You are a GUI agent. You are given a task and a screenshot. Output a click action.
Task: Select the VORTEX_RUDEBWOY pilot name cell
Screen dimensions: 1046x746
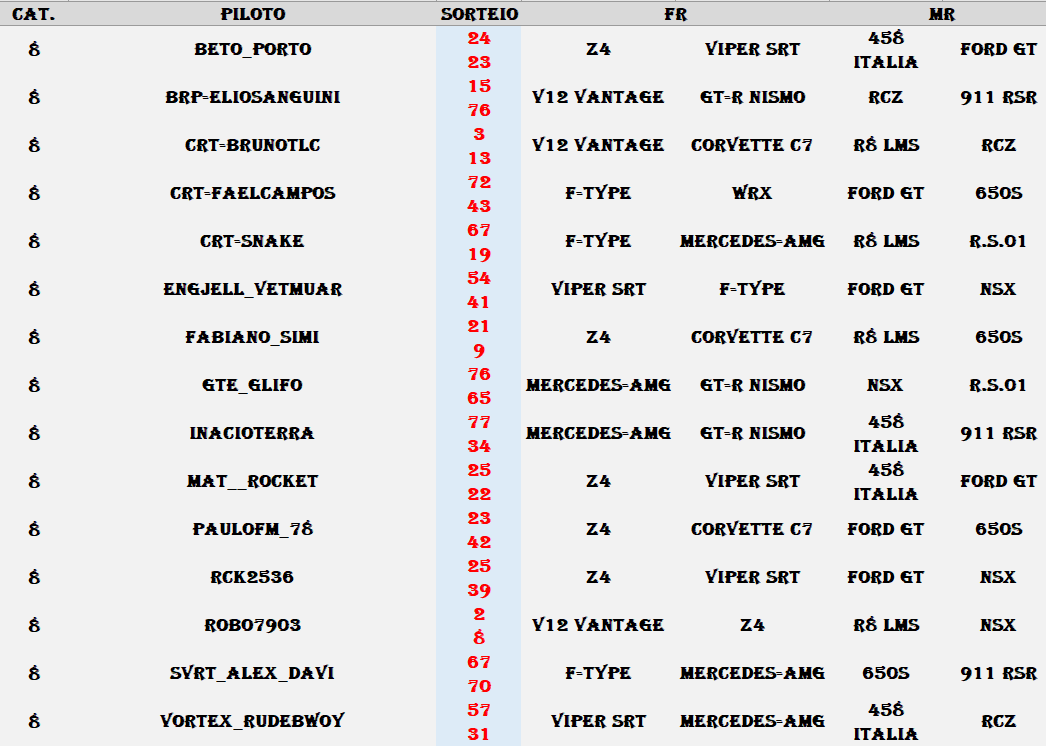click(252, 722)
